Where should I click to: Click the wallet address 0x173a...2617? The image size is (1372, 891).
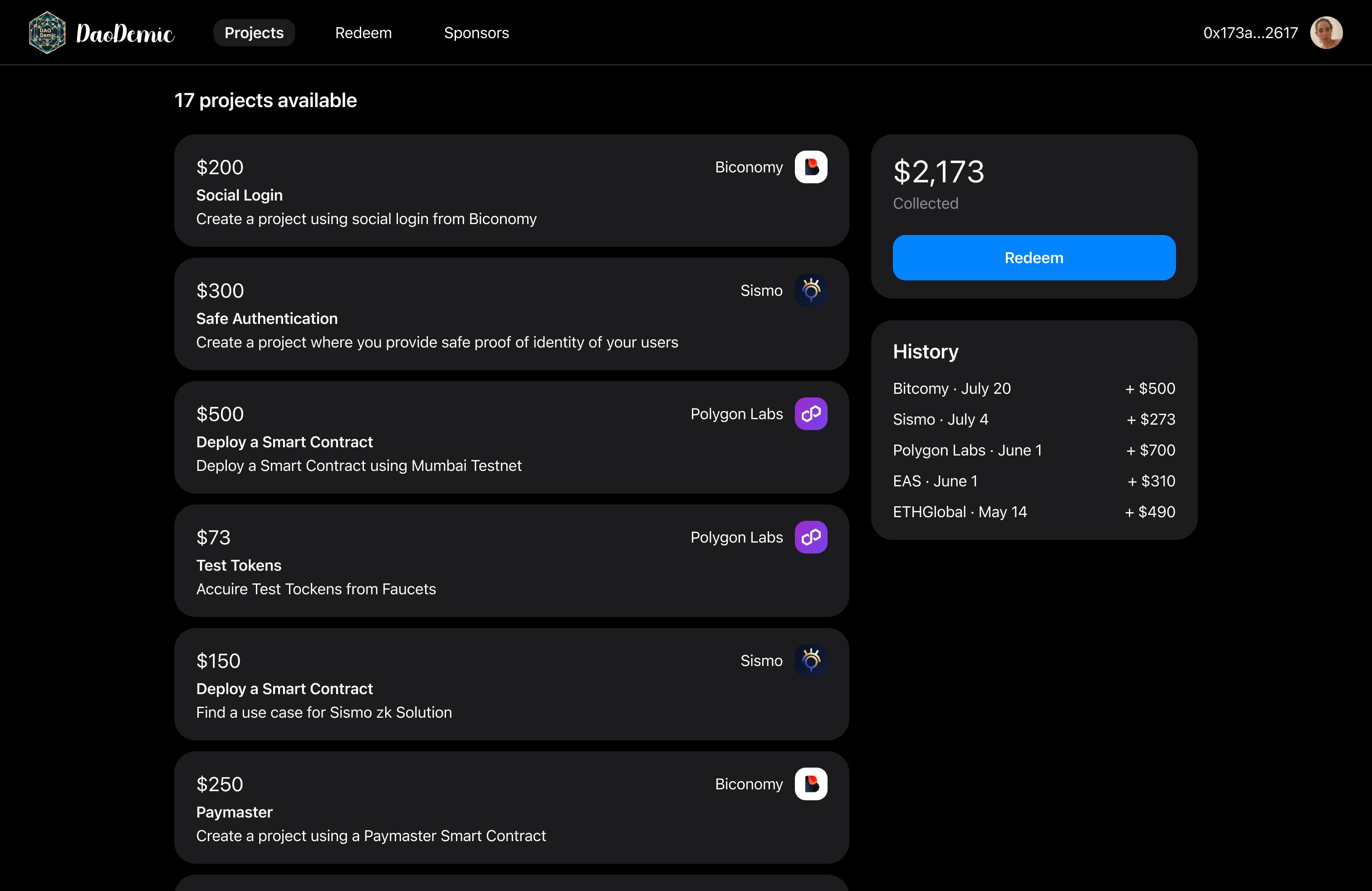(1250, 33)
